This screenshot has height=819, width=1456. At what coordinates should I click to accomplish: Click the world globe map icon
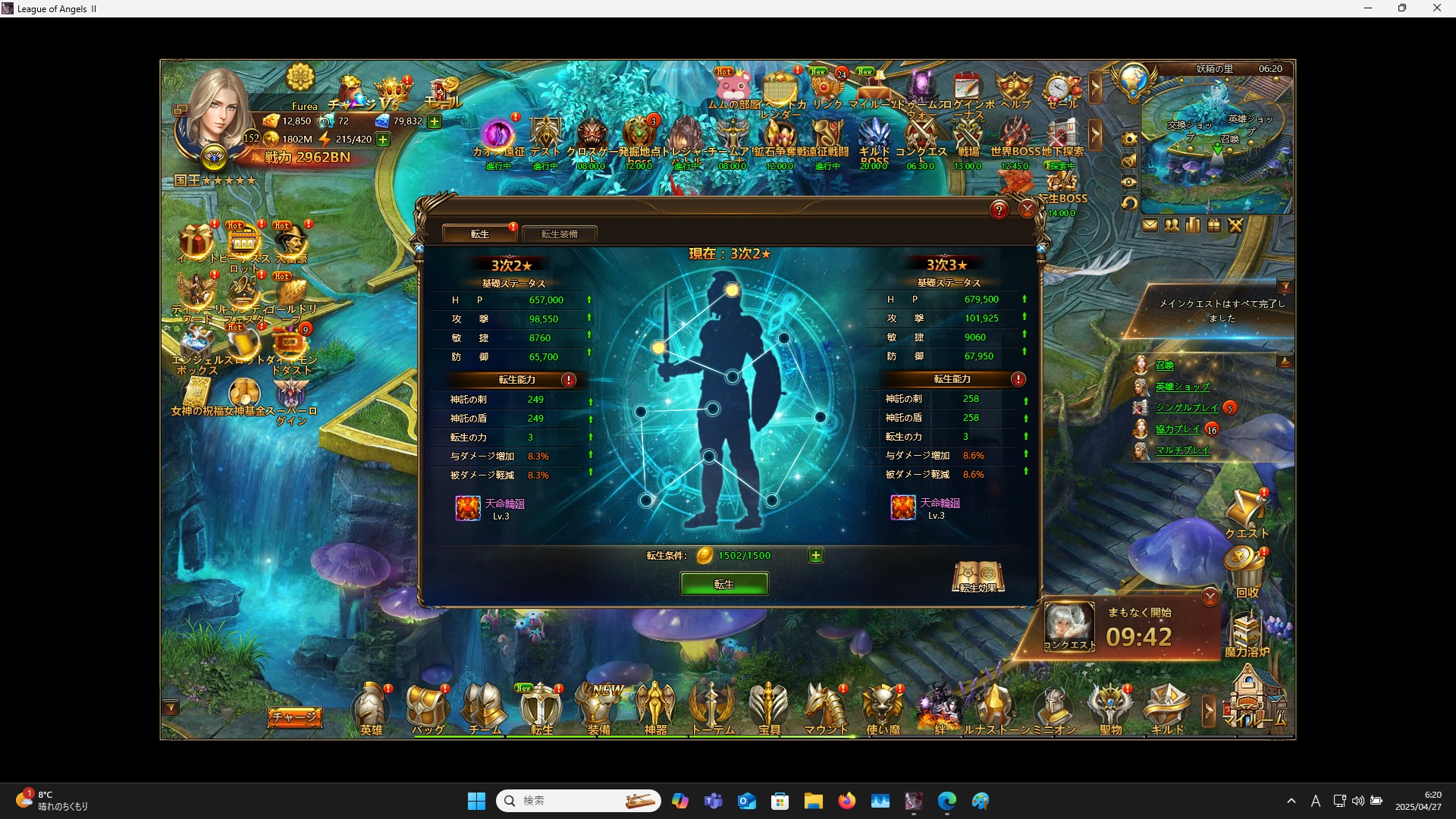coord(1133,80)
